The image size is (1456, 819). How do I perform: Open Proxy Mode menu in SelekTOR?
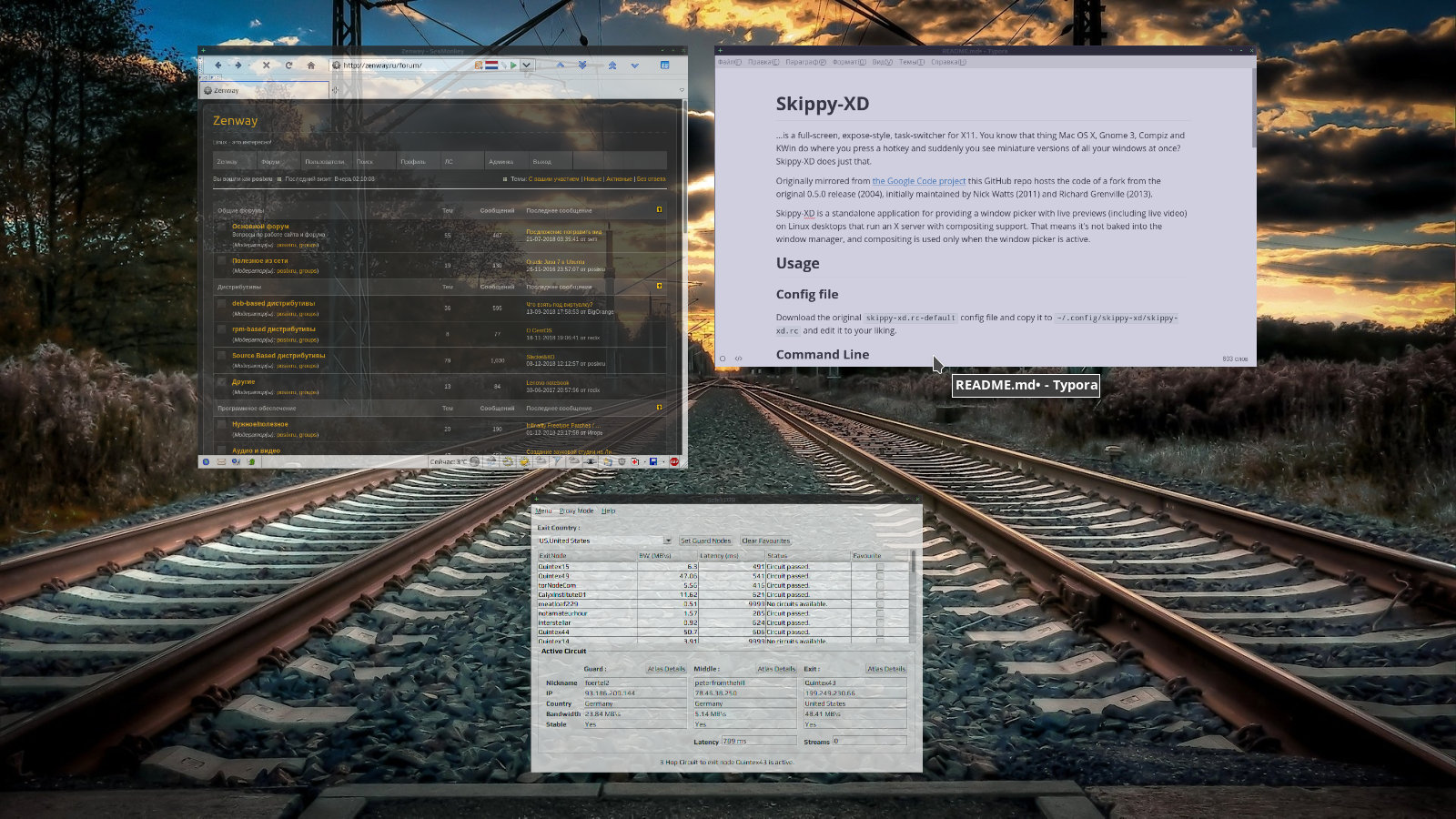[576, 511]
